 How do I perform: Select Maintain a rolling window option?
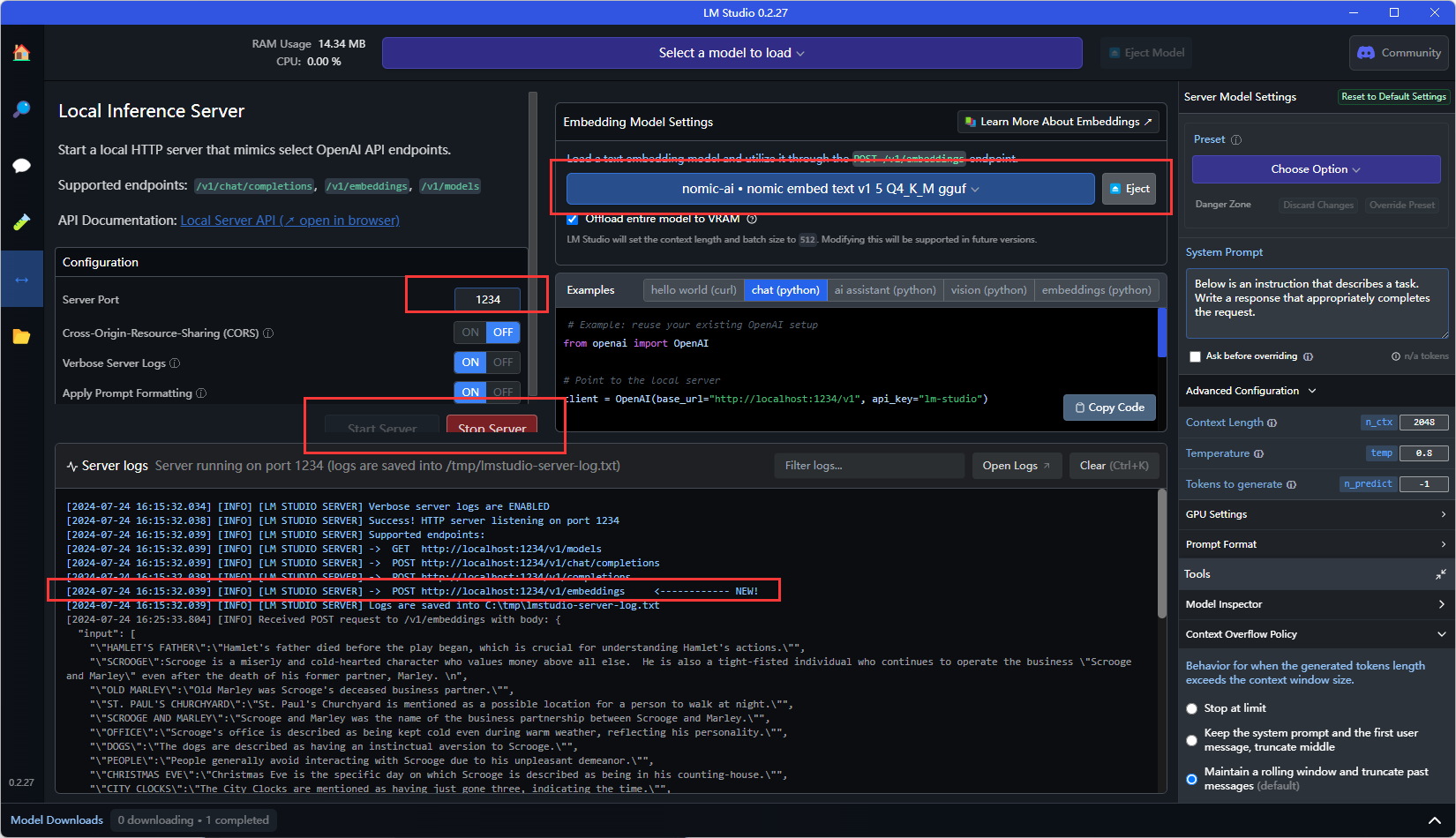coord(1191,779)
